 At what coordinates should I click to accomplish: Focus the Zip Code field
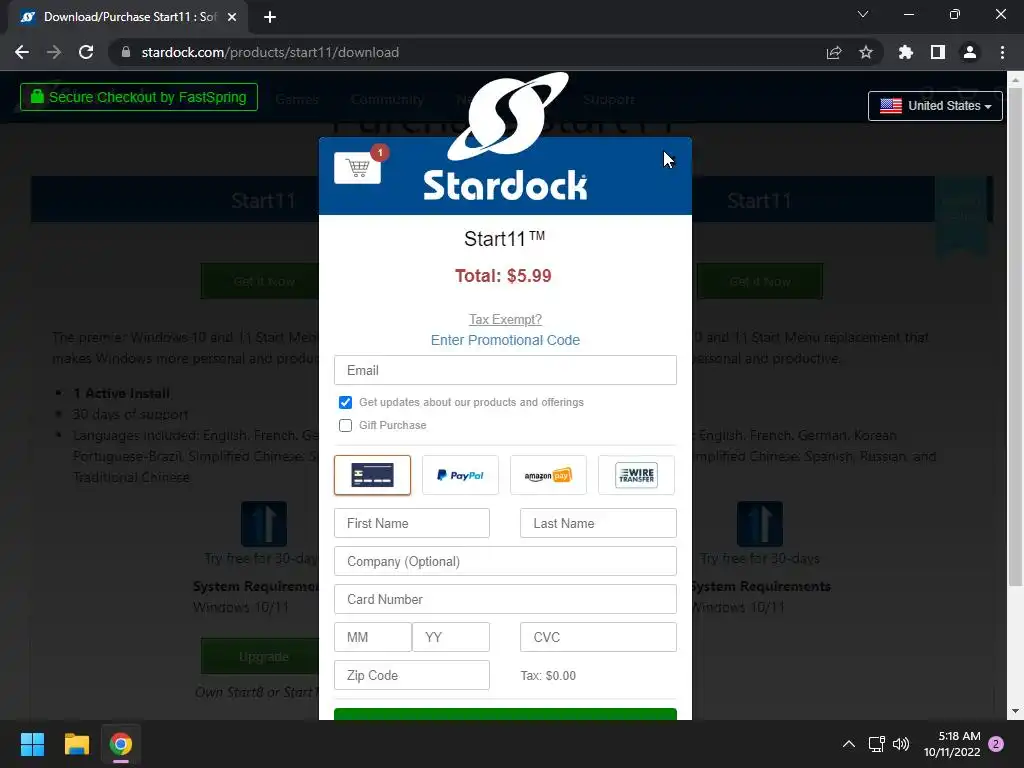point(411,675)
